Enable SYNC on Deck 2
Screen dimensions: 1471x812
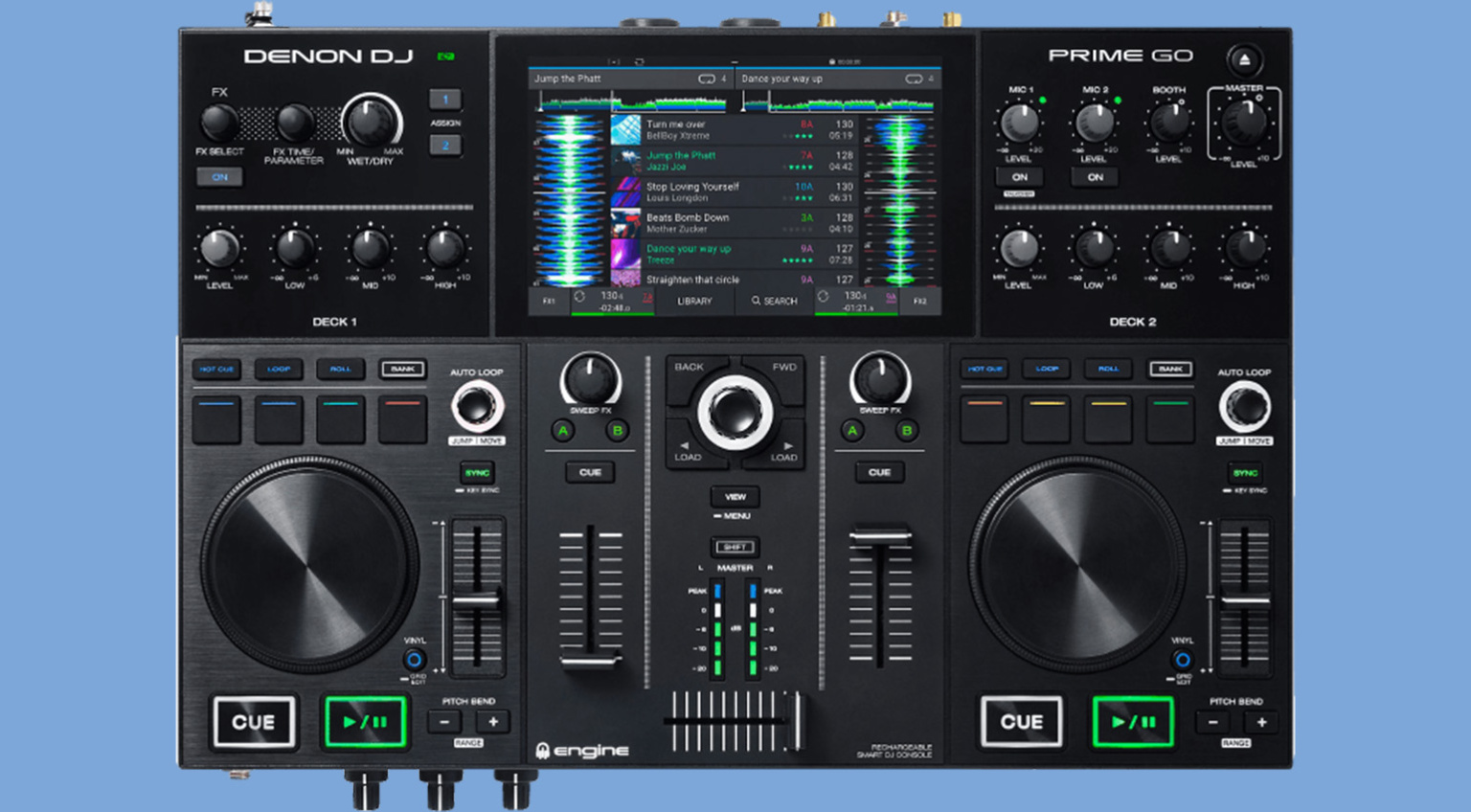[1245, 473]
